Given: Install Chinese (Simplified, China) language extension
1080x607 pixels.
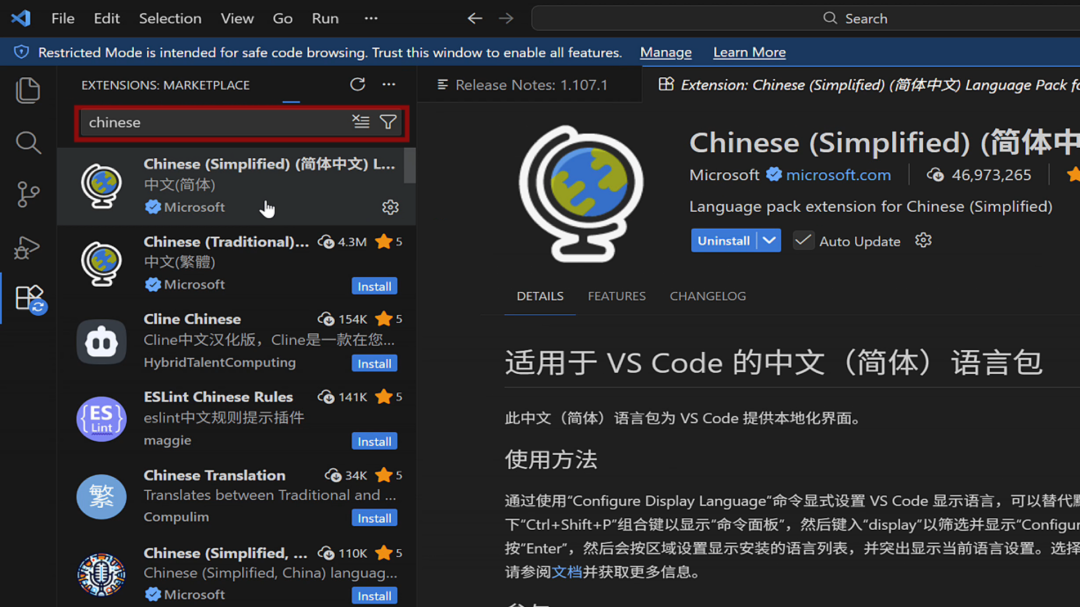Looking at the screenshot, I should point(374,595).
